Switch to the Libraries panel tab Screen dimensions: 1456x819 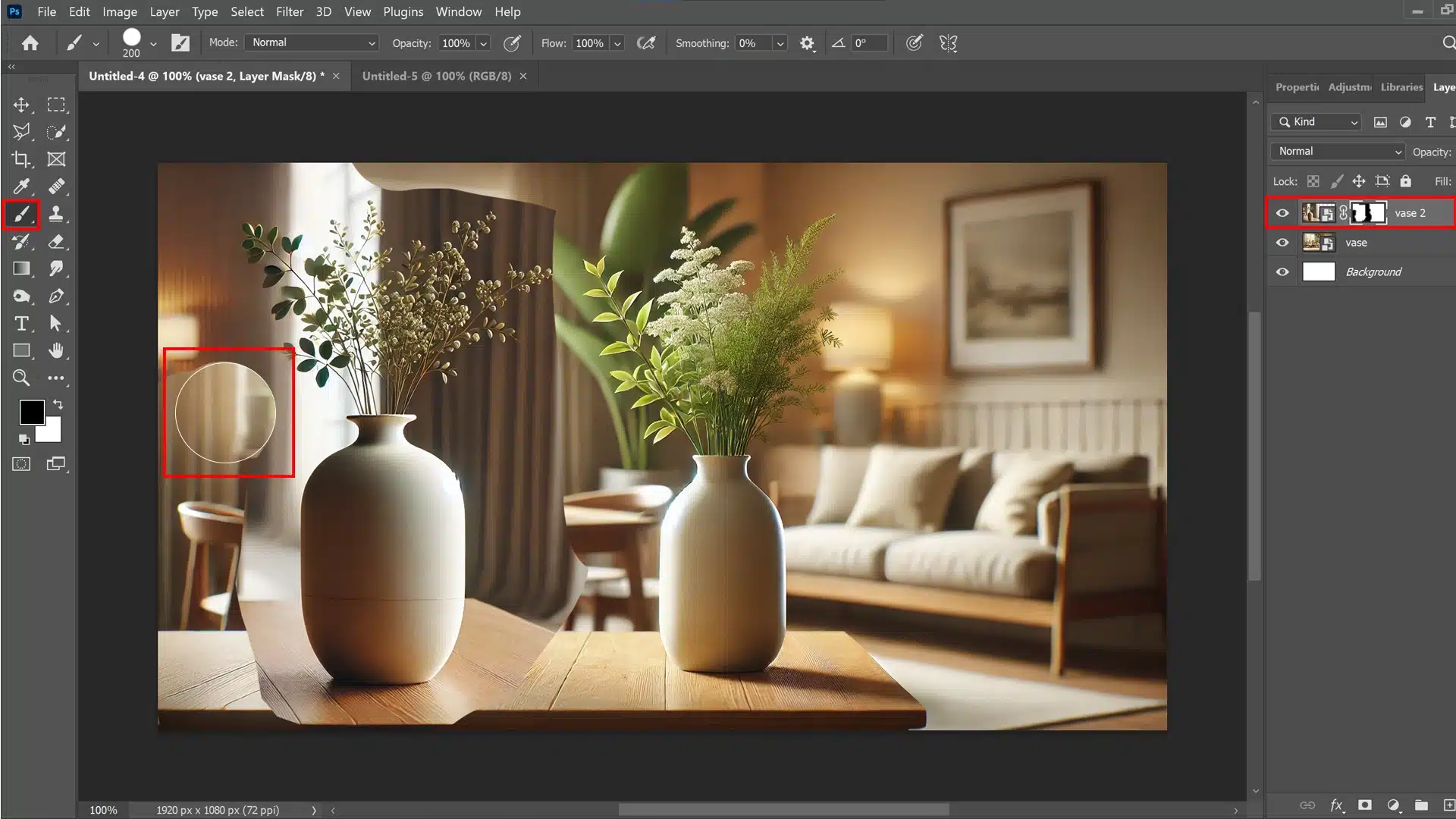tap(1401, 87)
